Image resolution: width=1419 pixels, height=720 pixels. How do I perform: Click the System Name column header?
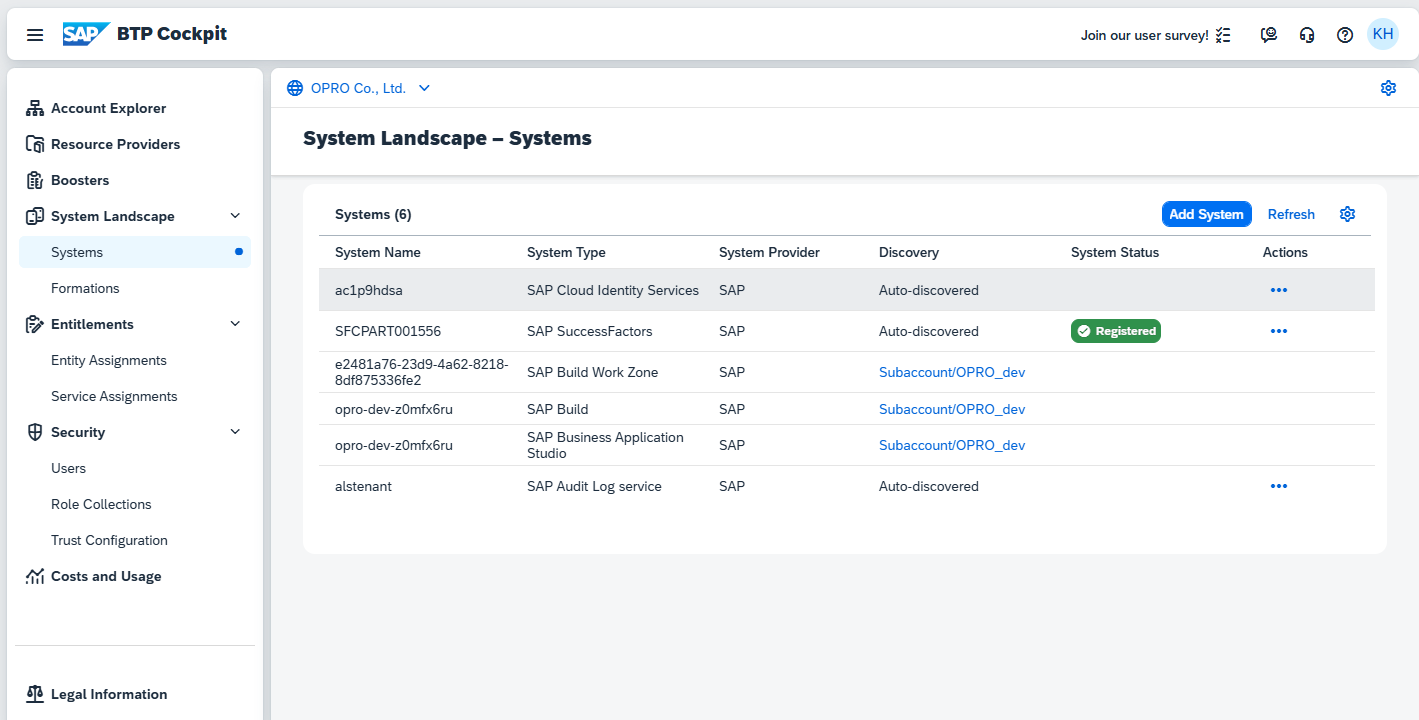378,252
